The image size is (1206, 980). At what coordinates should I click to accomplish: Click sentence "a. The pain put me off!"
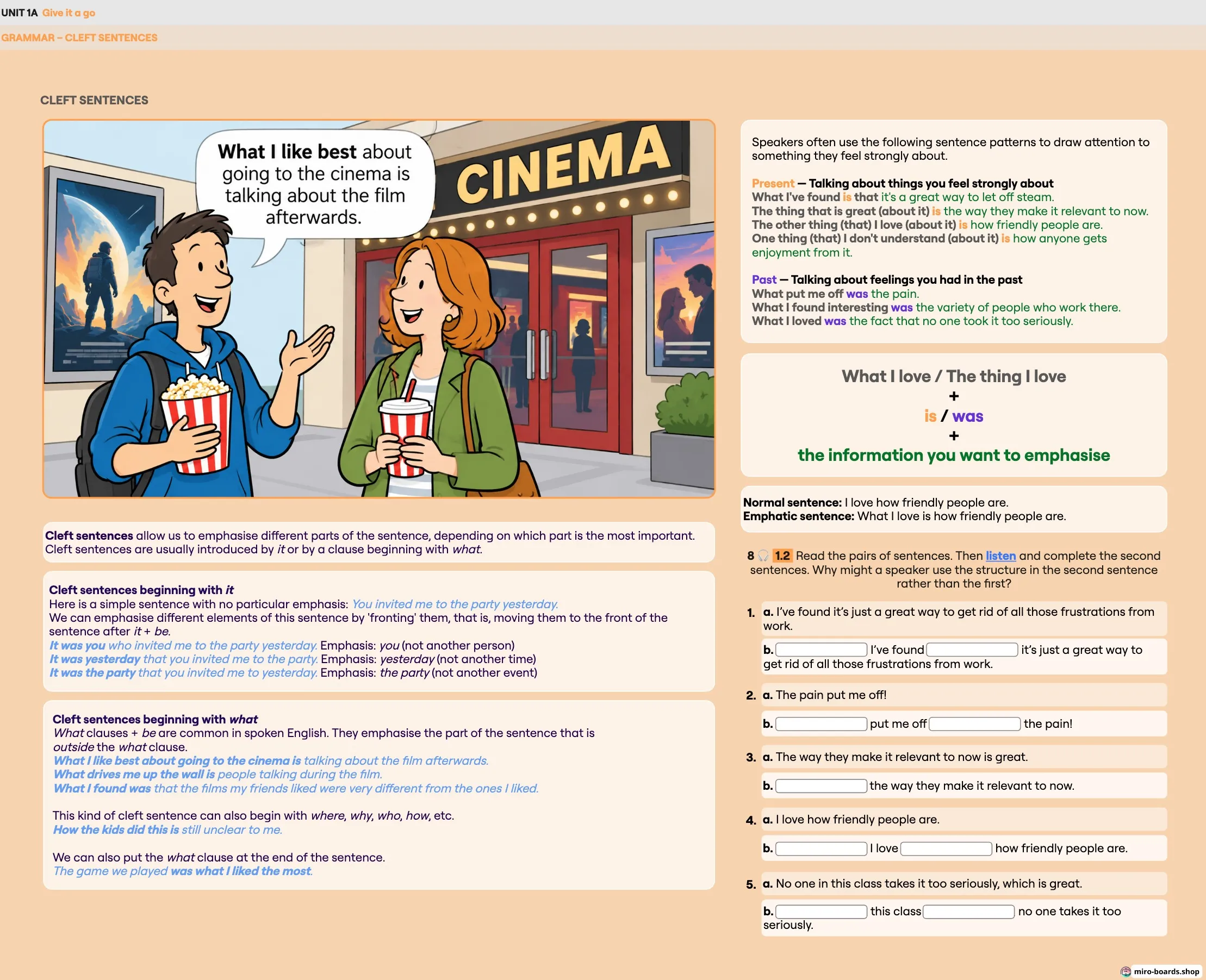click(824, 695)
